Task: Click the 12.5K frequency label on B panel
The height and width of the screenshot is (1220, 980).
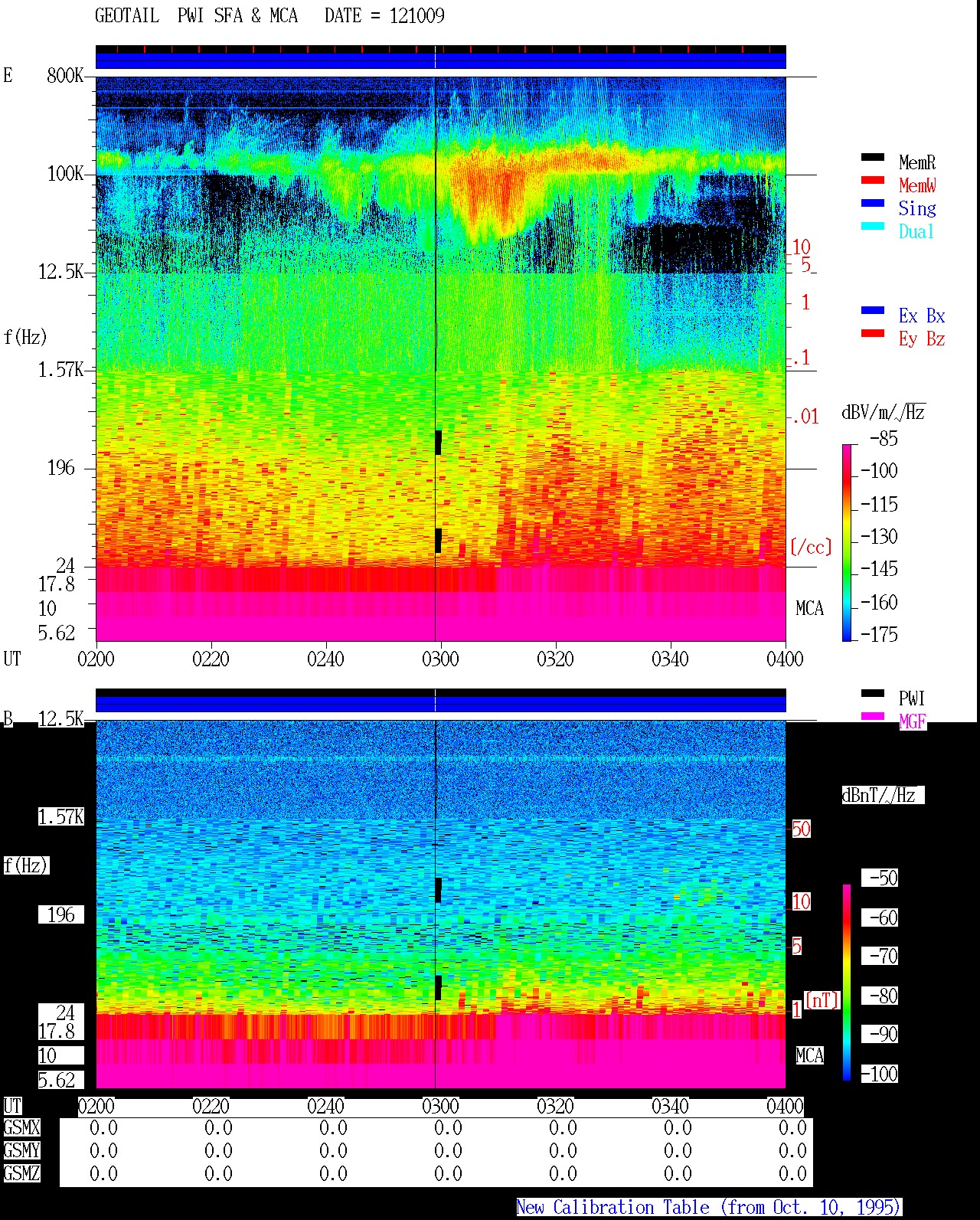Action: coord(61,719)
